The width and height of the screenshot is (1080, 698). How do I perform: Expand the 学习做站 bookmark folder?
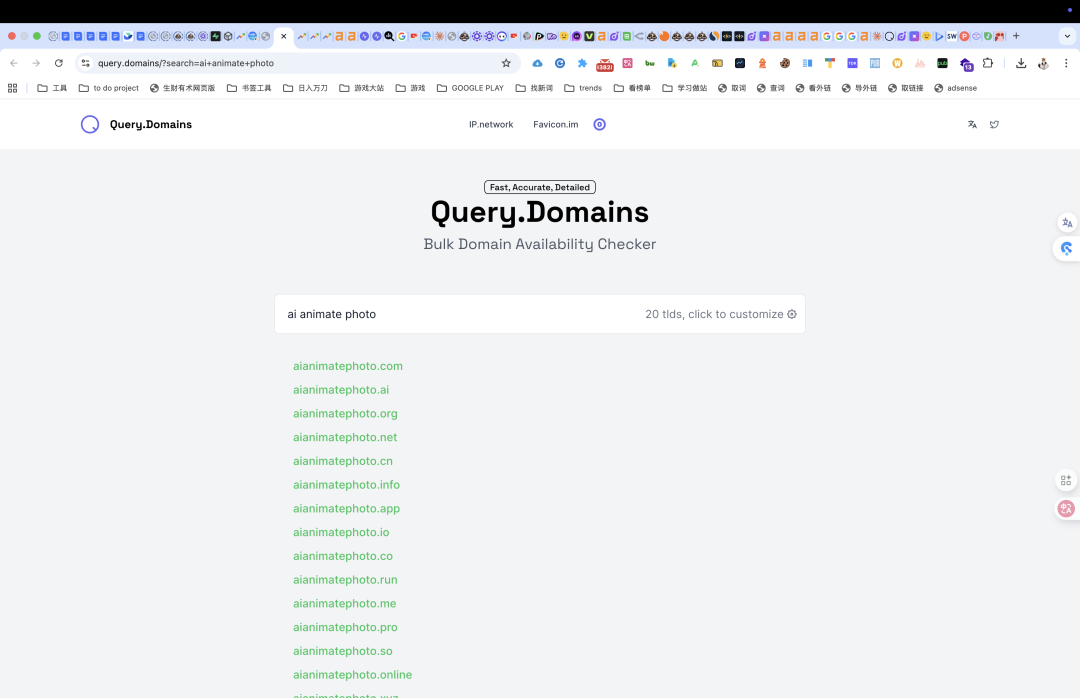pyautogui.click(x=685, y=88)
